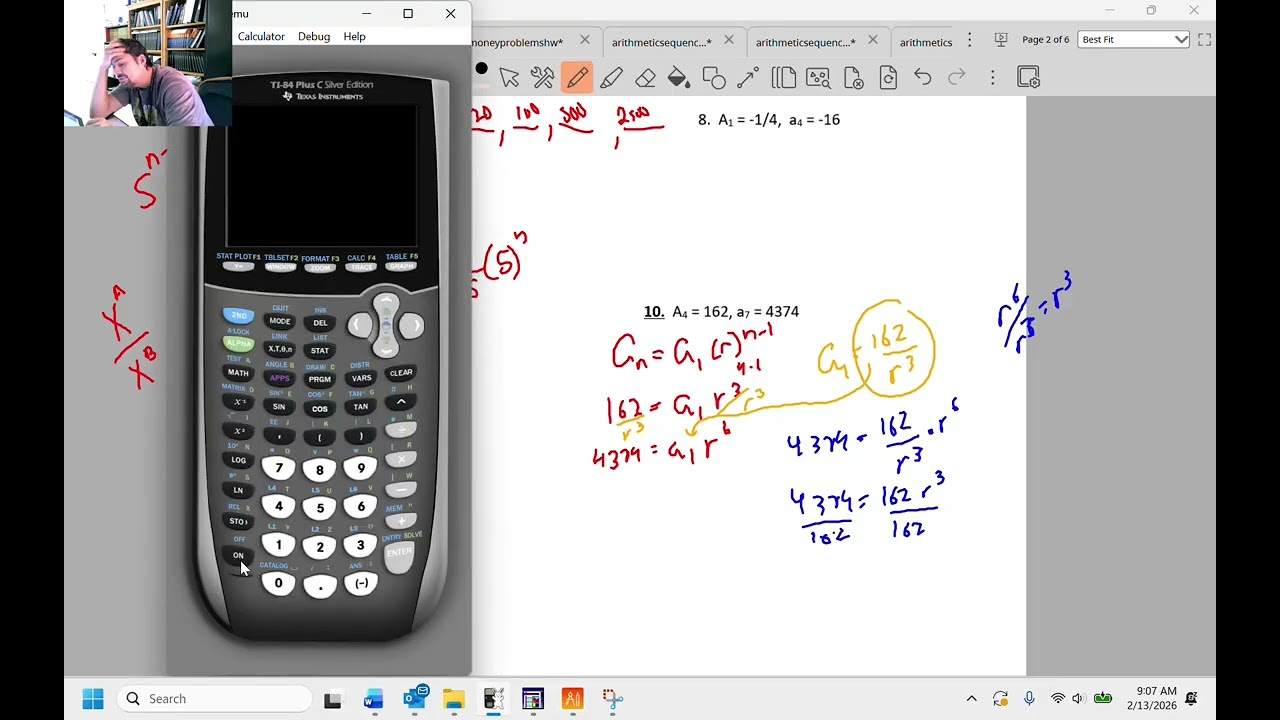
Task: Click the calculator LN key
Action: pos(238,490)
